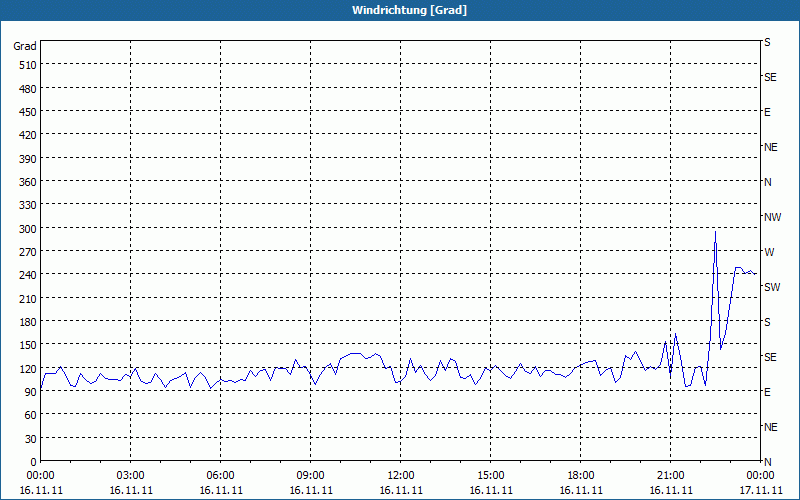
Task: Click the 12:00 time axis label
Action: (x=401, y=476)
